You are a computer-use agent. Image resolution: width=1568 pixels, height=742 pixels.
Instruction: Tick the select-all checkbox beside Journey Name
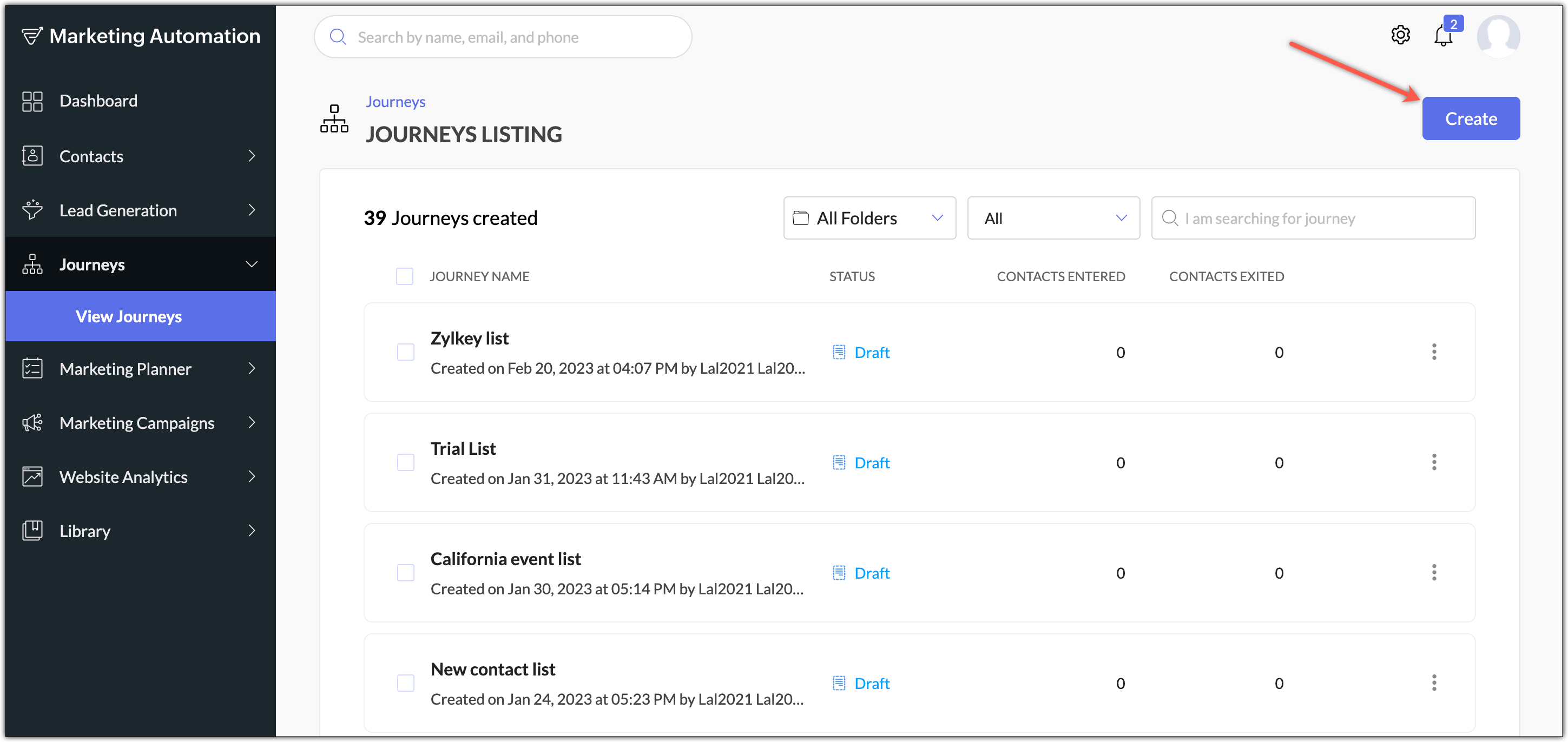(x=404, y=276)
